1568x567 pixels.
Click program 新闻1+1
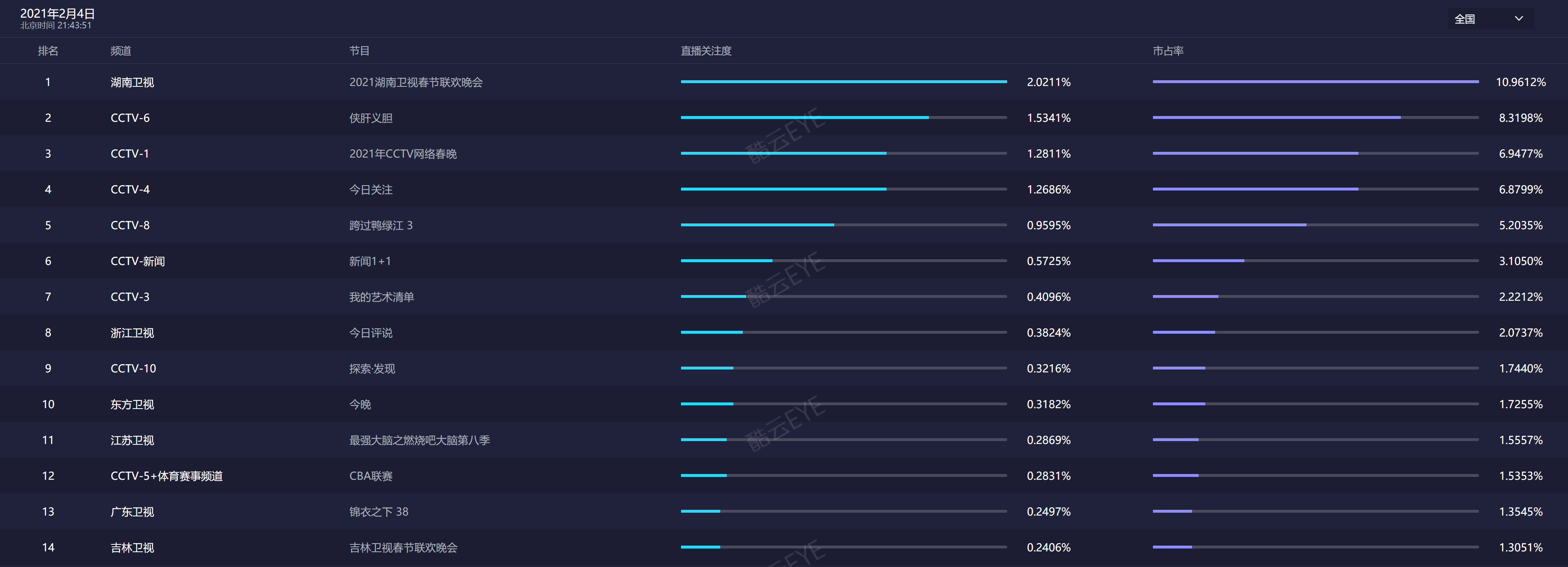tap(370, 262)
